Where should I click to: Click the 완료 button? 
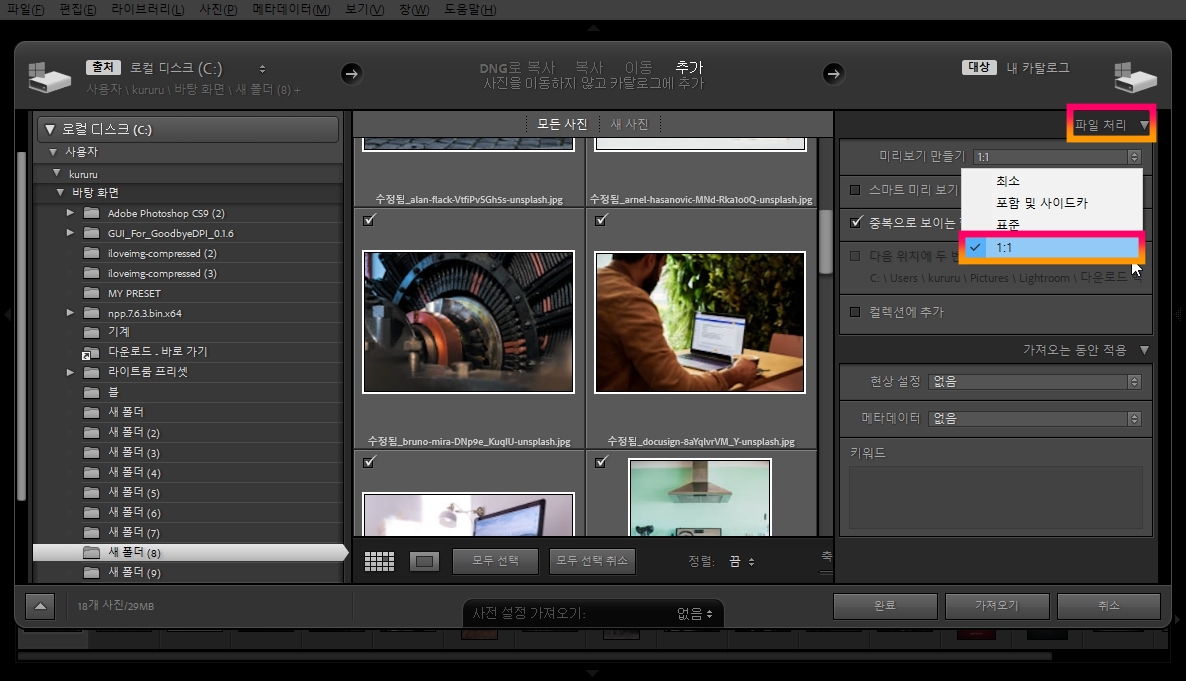tap(885, 606)
